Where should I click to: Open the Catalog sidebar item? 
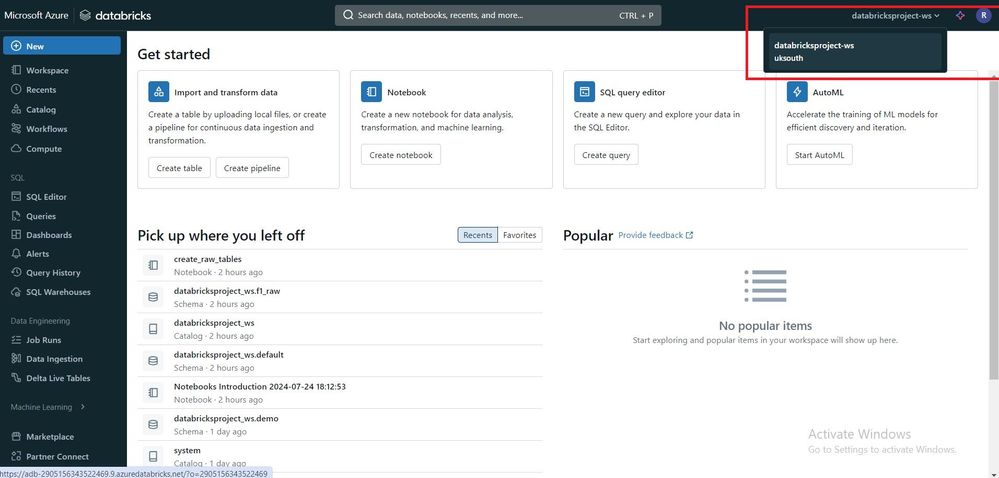coord(41,110)
